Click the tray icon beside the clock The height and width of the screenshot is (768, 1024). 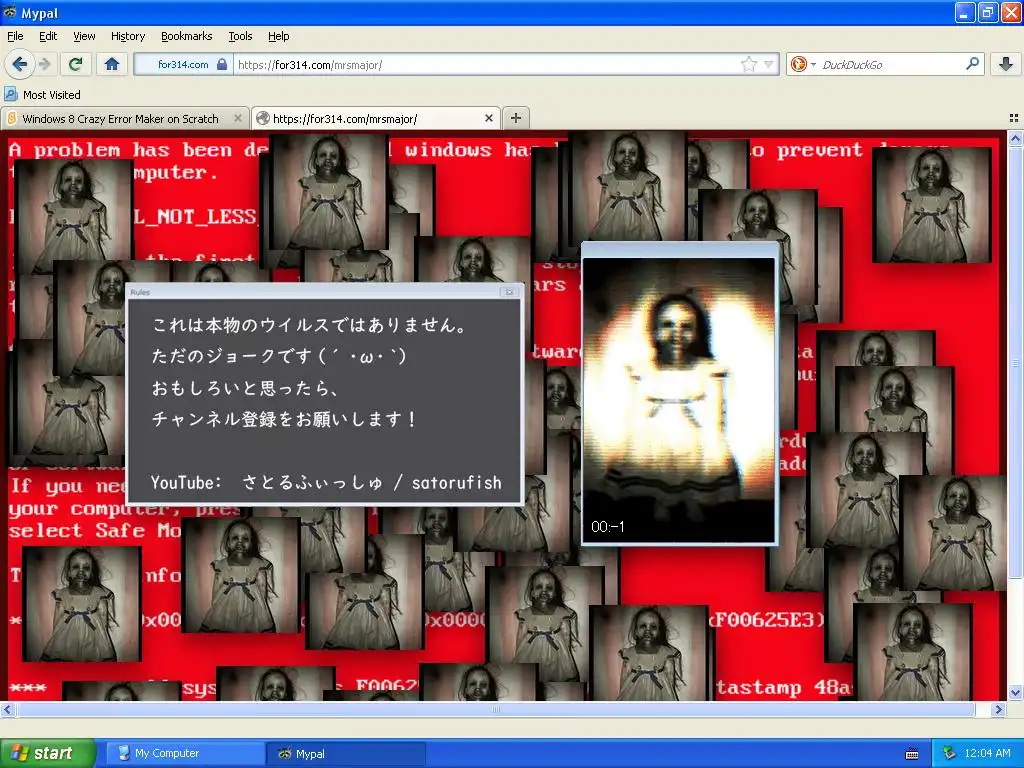coord(949,753)
